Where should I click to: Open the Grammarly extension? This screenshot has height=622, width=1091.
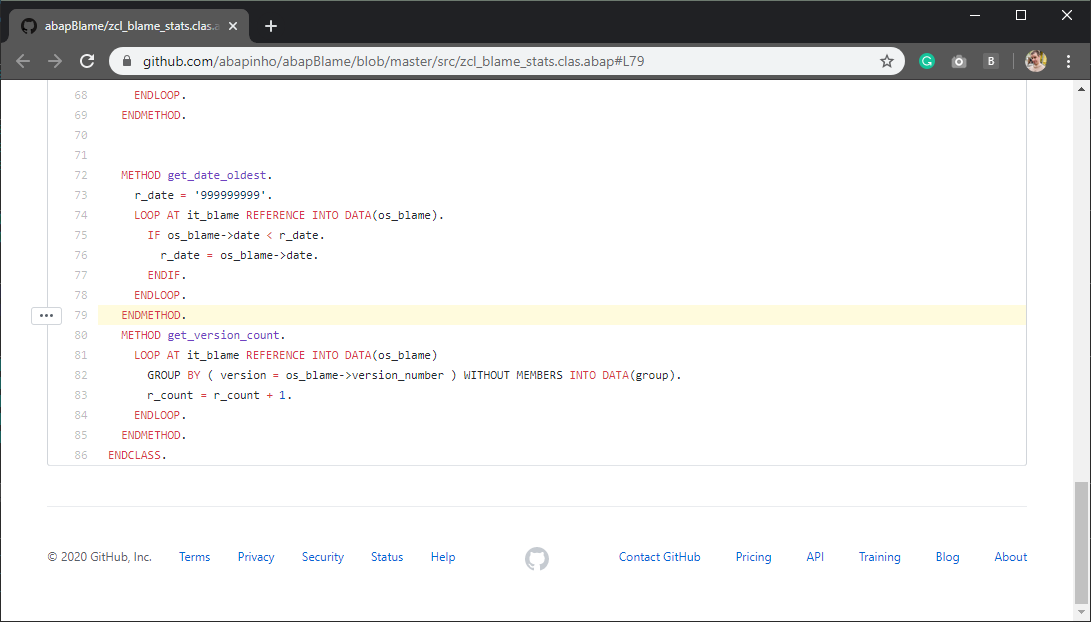[926, 60]
